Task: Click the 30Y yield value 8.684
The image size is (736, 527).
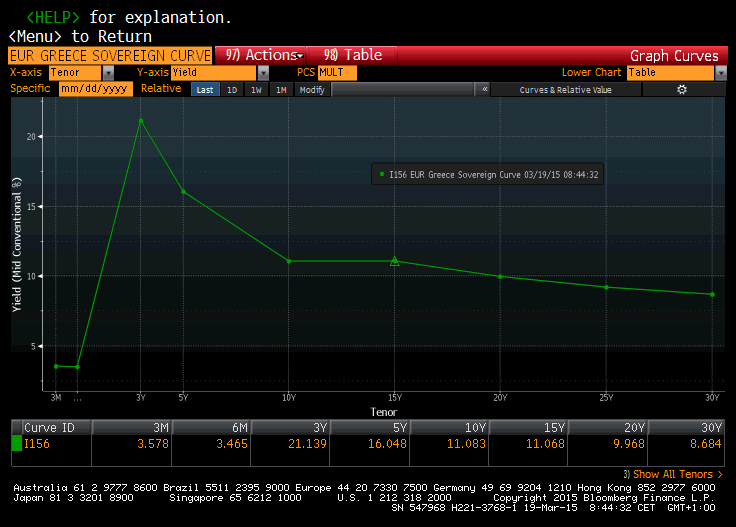Action: coord(705,443)
